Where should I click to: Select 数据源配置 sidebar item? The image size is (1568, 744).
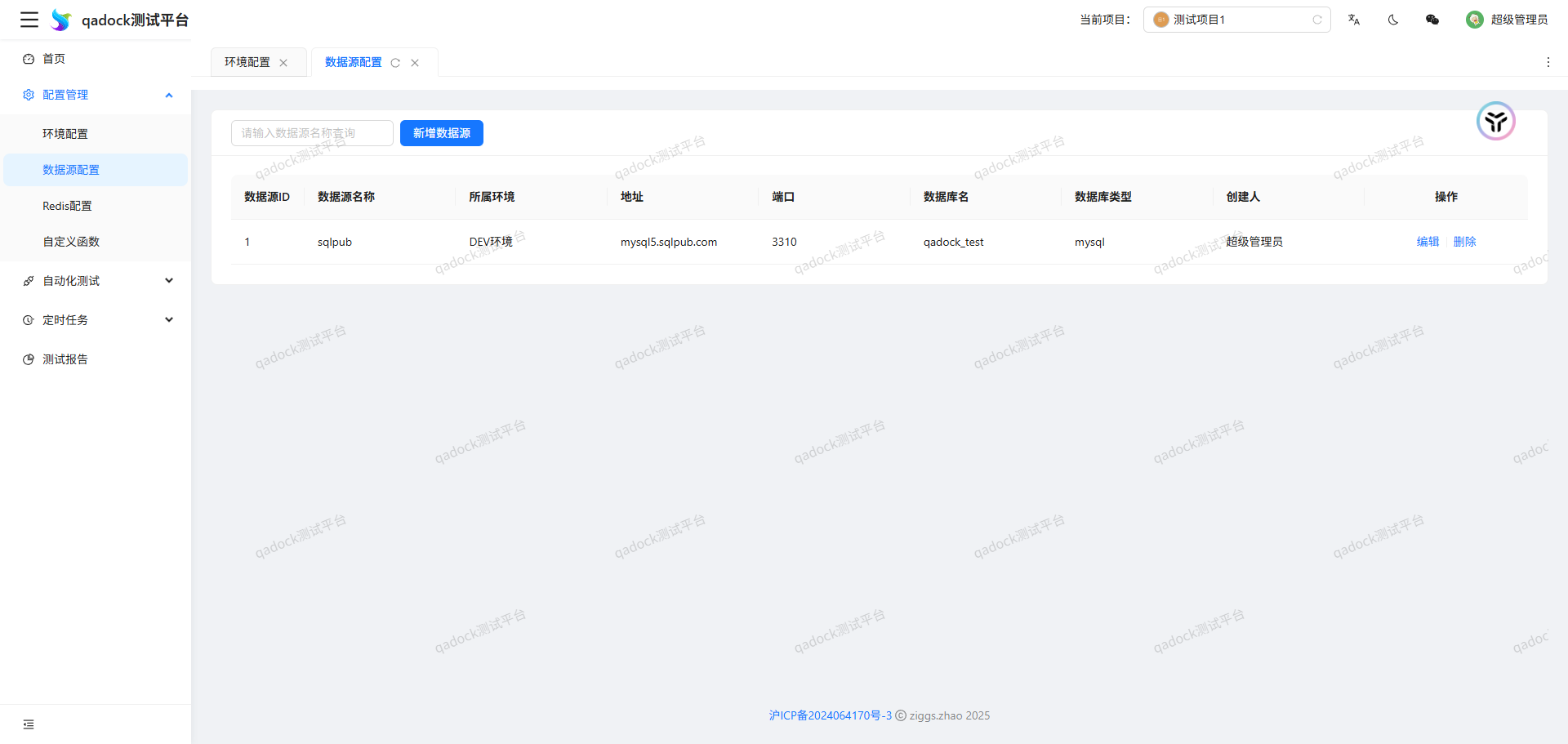tap(96, 170)
